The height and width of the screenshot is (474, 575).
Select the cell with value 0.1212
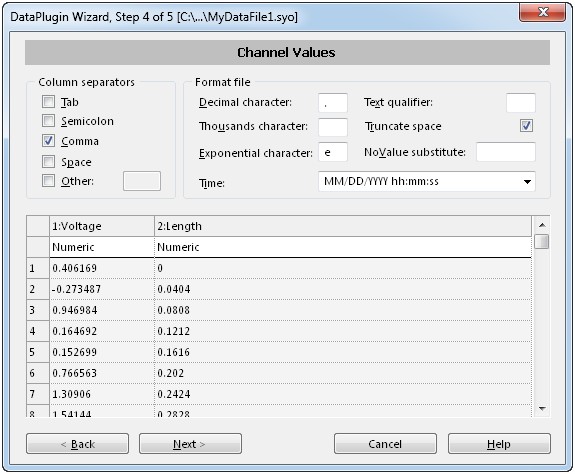coord(343,331)
